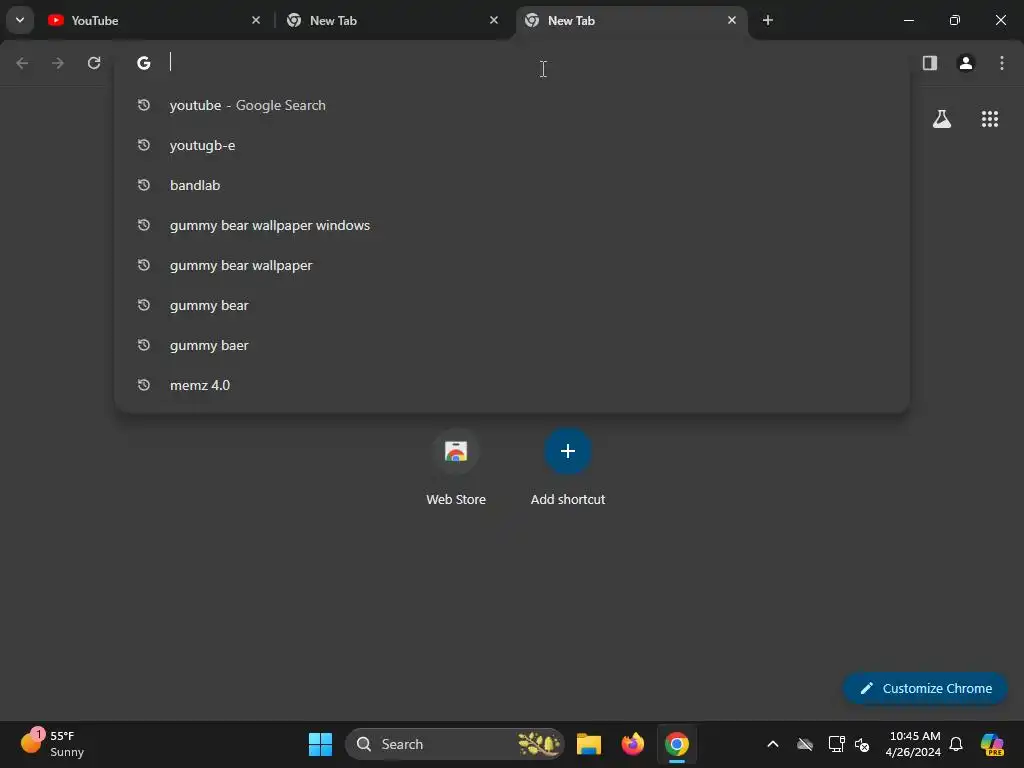Show hidden system tray icons
Image resolution: width=1024 pixels, height=768 pixels.
(773, 744)
